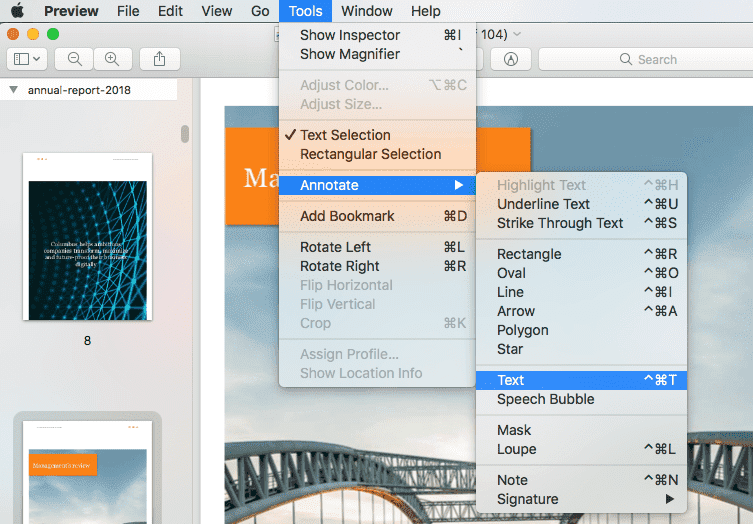
Task: Open the Window menu
Action: point(366,11)
